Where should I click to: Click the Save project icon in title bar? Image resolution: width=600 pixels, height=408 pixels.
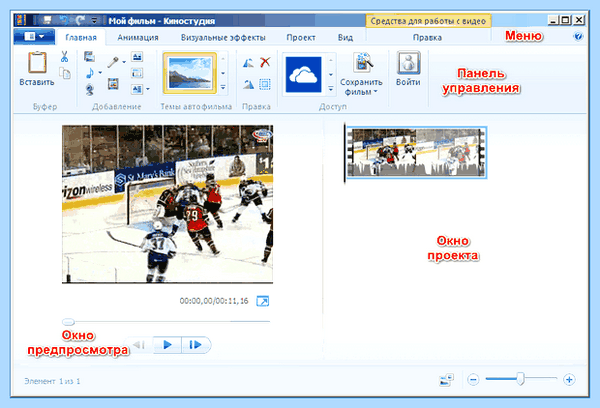[x=47, y=20]
